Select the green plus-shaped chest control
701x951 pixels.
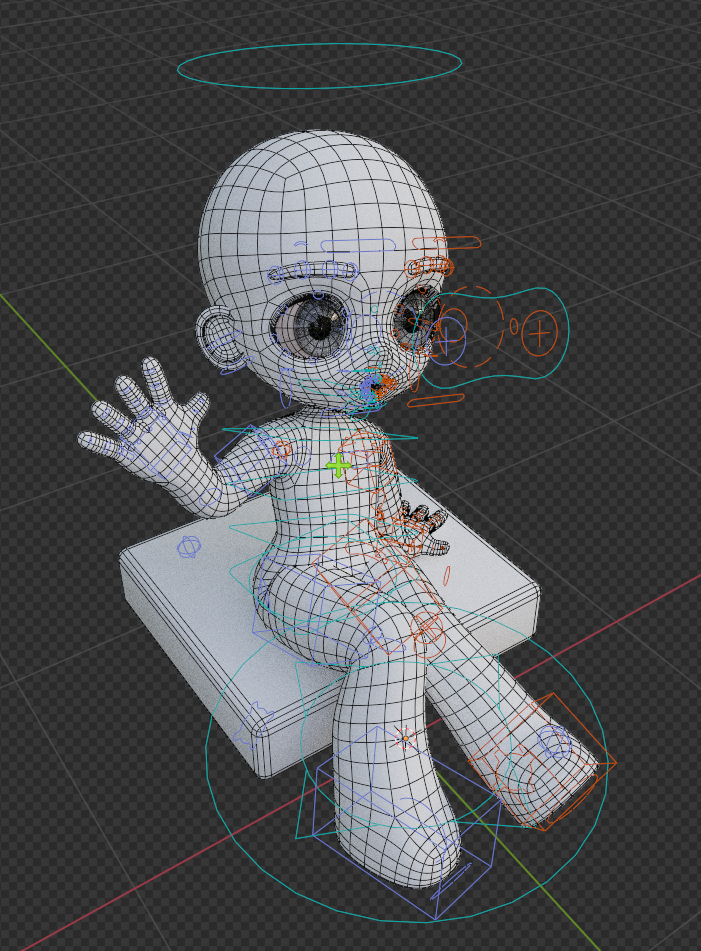(338, 466)
